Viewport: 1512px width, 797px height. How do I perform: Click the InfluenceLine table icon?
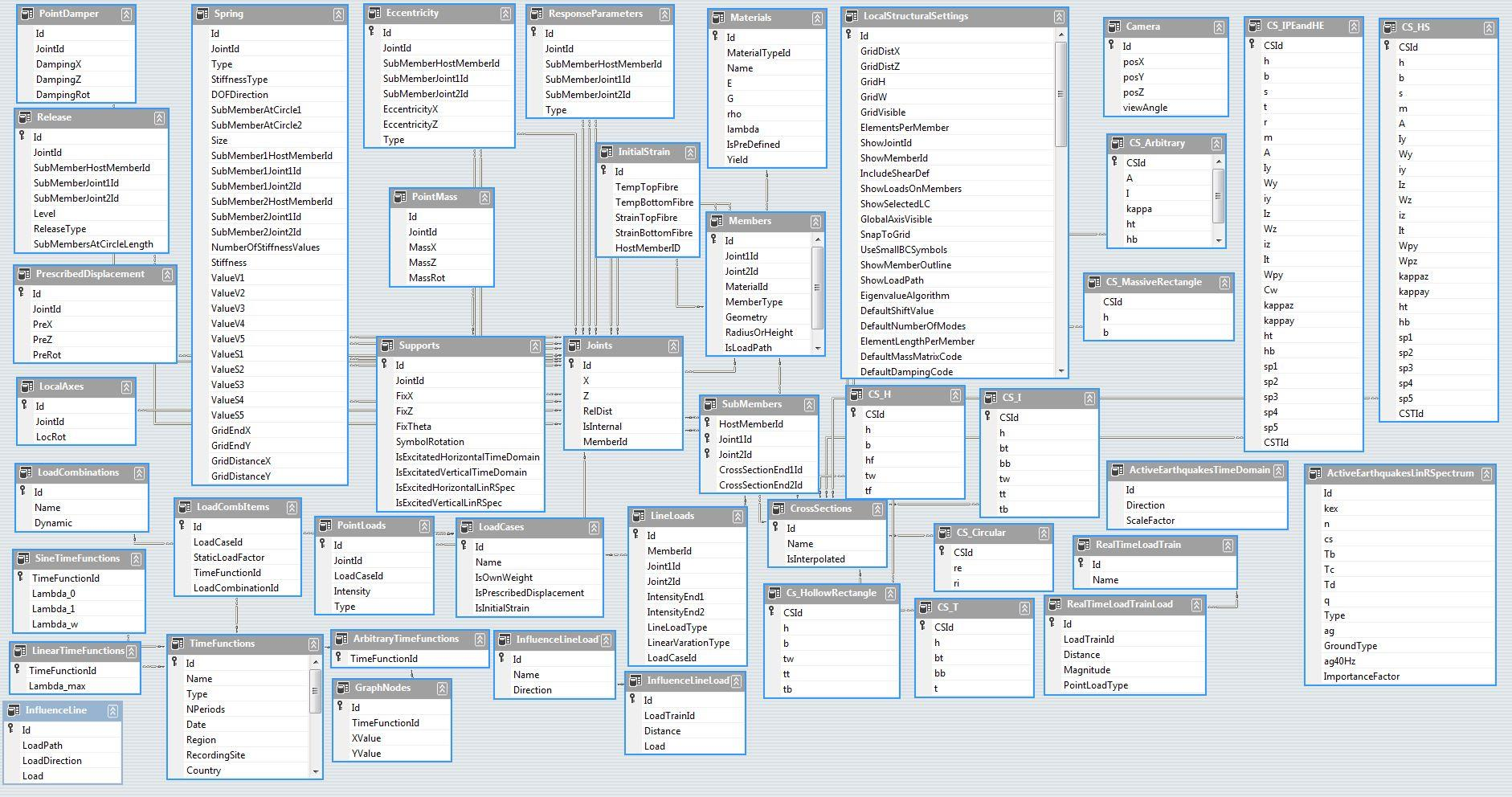[14, 711]
